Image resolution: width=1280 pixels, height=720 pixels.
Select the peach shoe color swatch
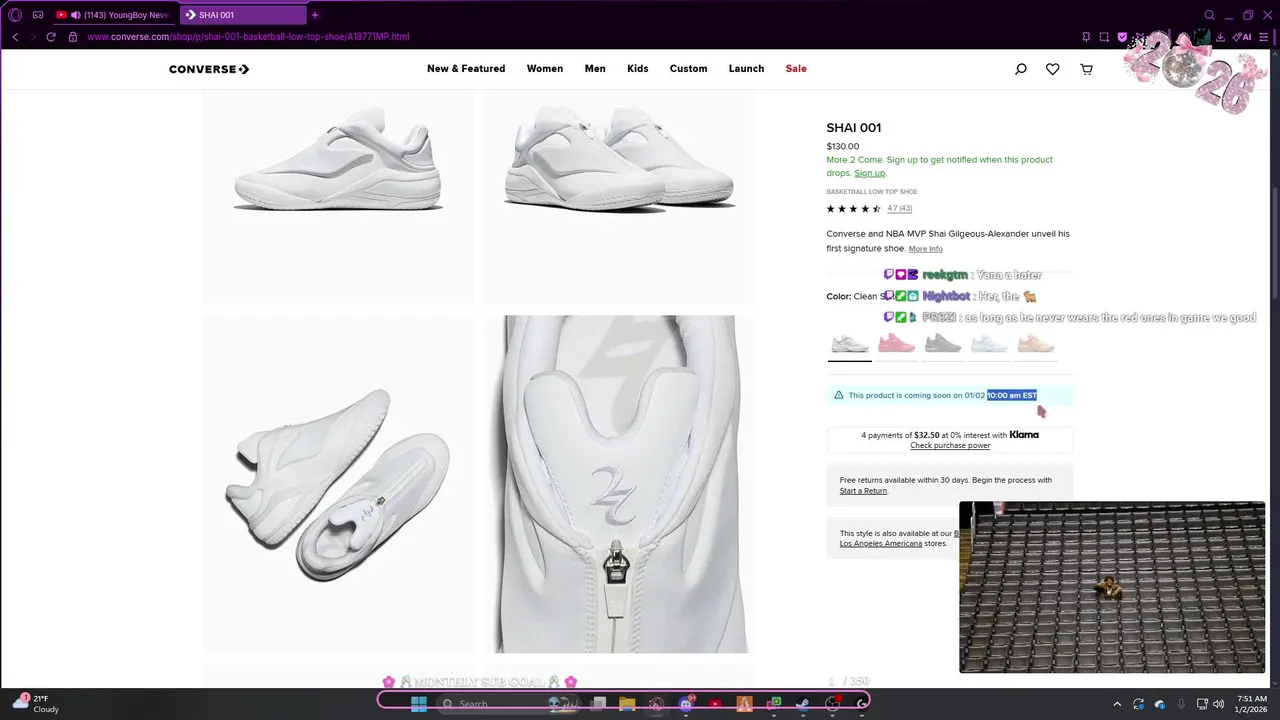1036,344
